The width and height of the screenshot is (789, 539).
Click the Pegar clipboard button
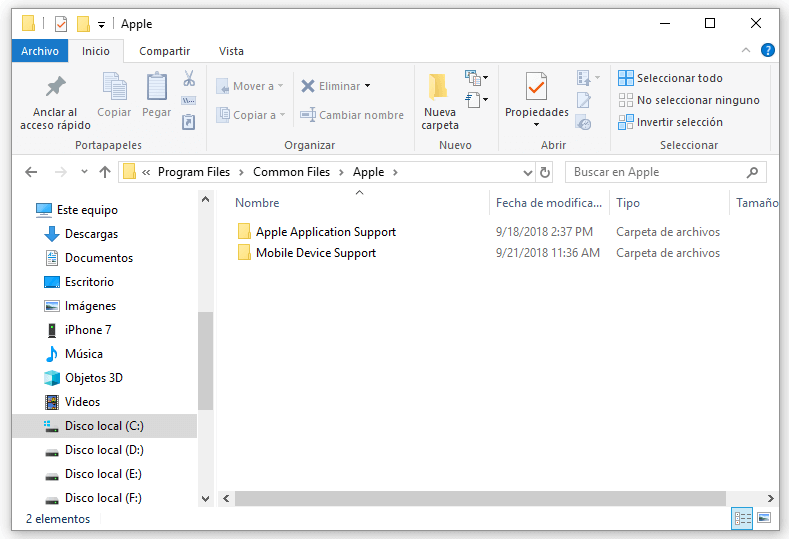pyautogui.click(x=156, y=95)
